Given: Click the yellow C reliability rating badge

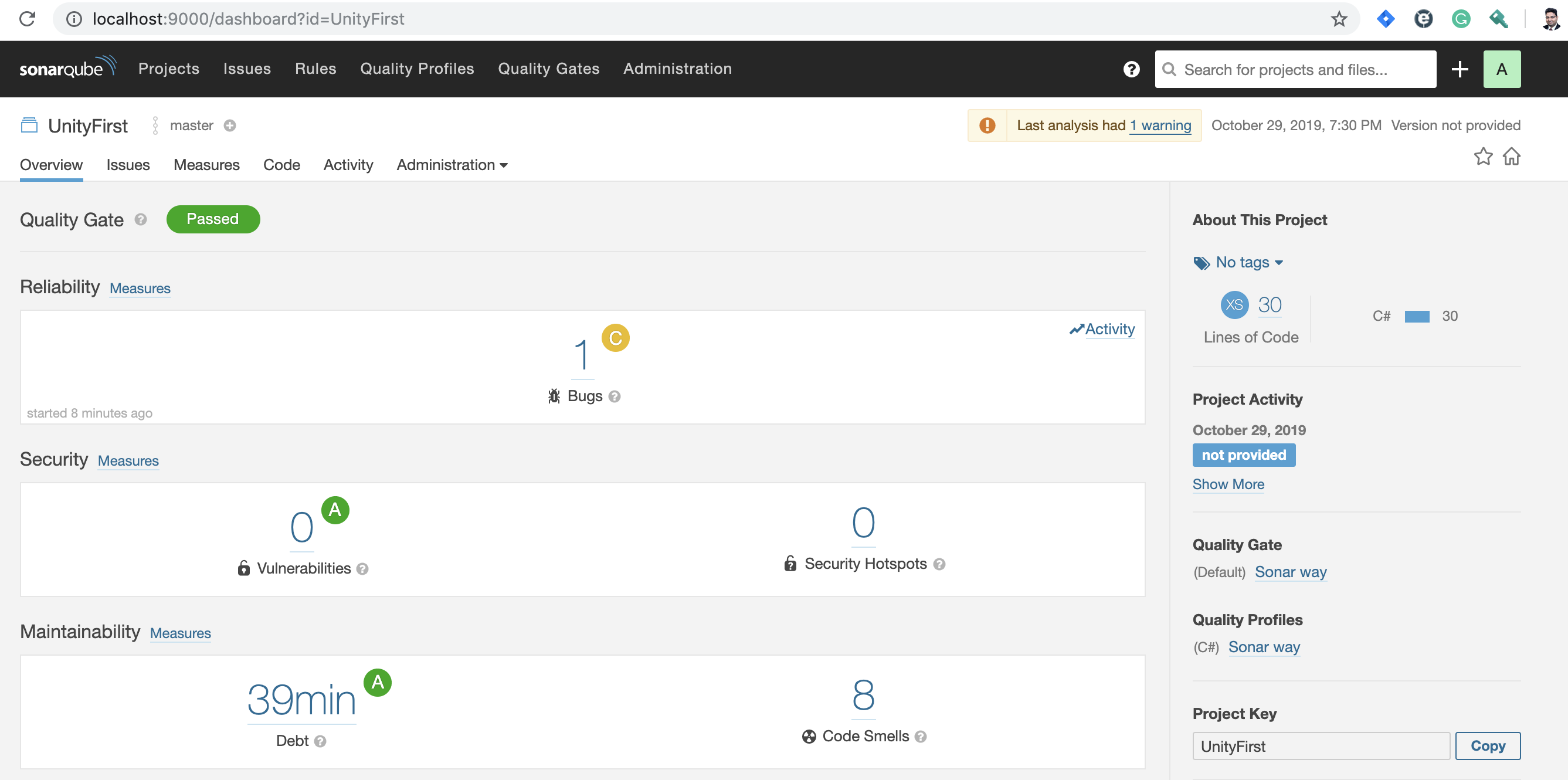Looking at the screenshot, I should coord(615,338).
